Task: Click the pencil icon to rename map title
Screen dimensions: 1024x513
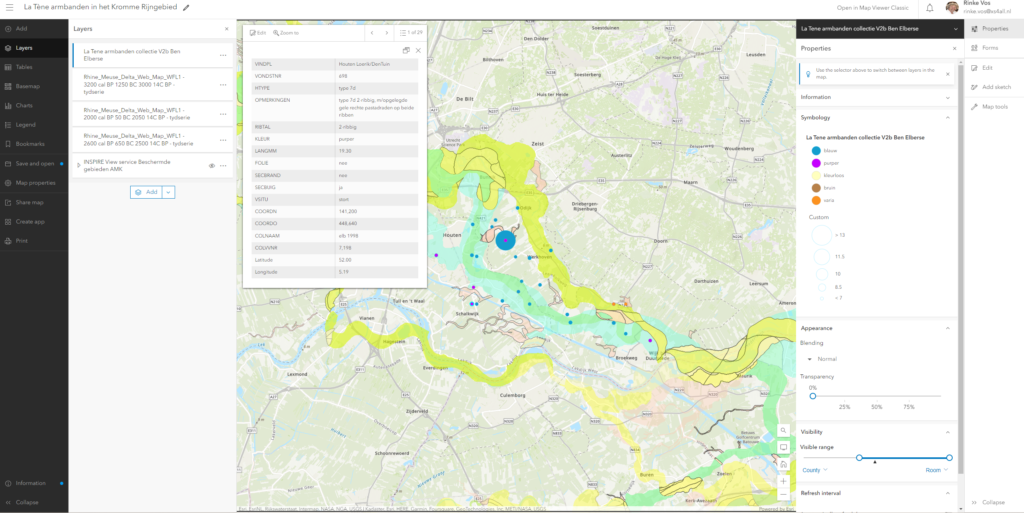Action: pos(185,8)
